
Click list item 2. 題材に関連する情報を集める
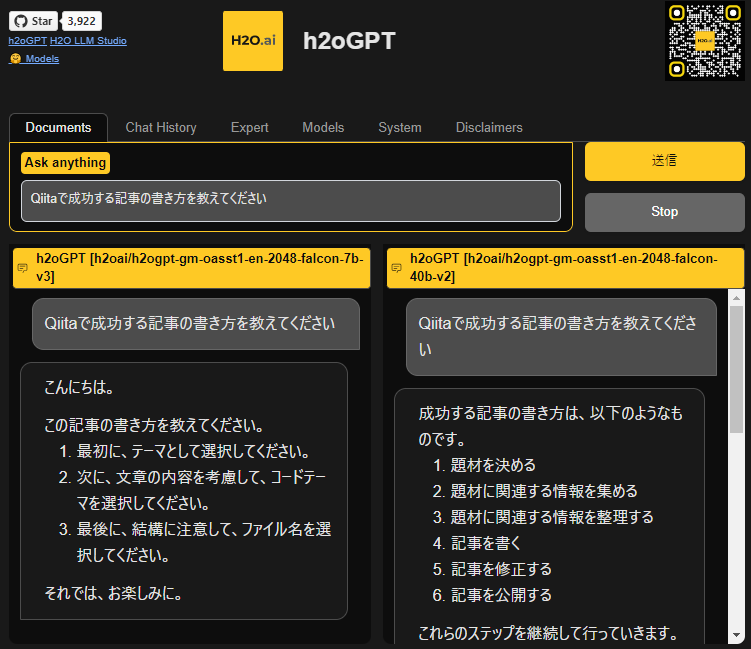point(535,491)
